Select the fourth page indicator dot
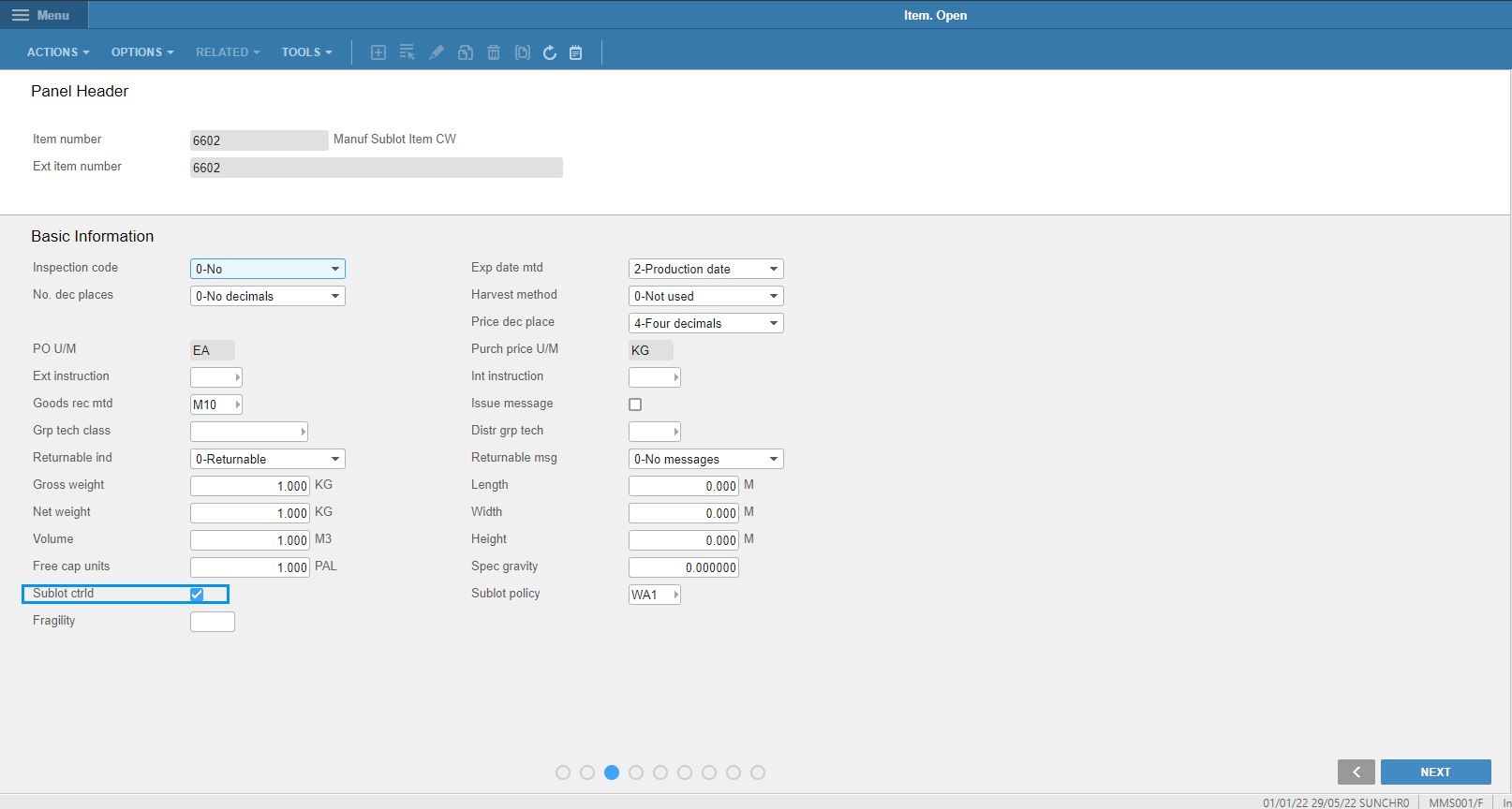1512x809 pixels. tap(636, 772)
